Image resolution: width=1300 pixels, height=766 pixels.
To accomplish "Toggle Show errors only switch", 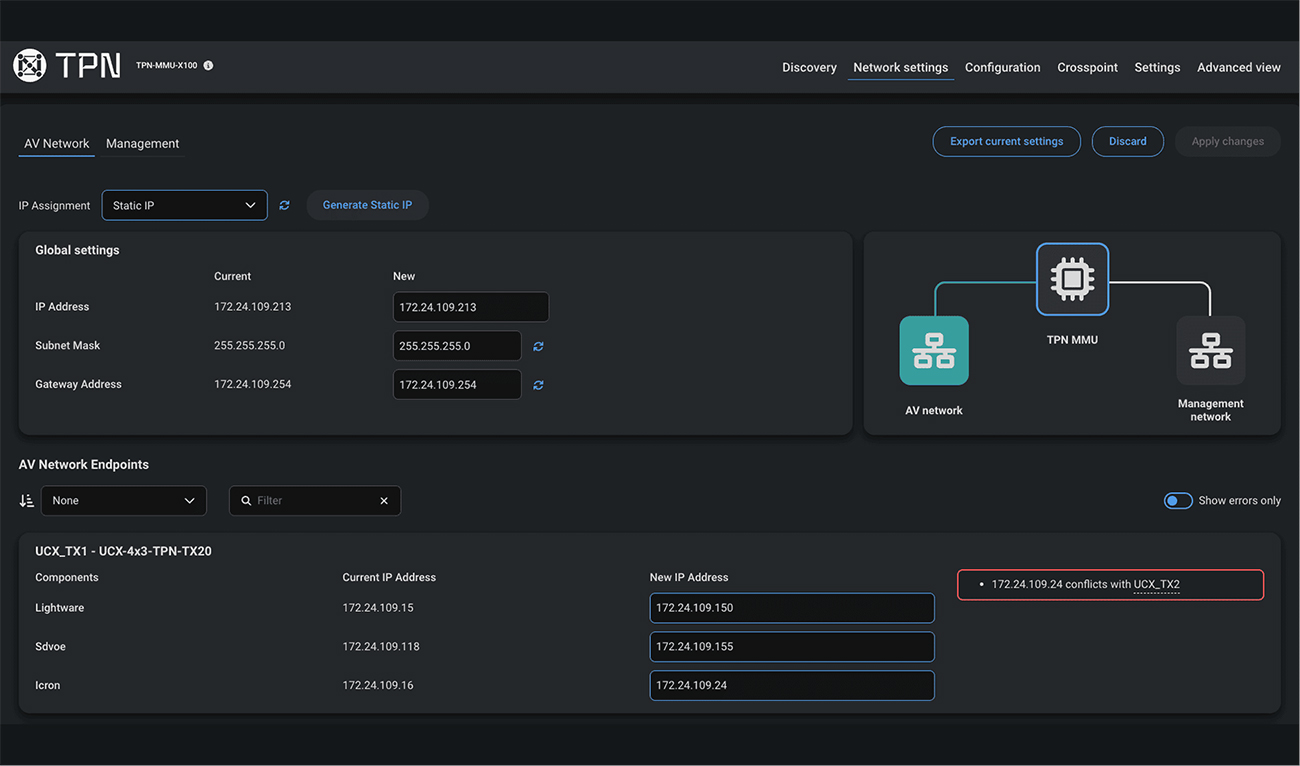I will [1177, 500].
